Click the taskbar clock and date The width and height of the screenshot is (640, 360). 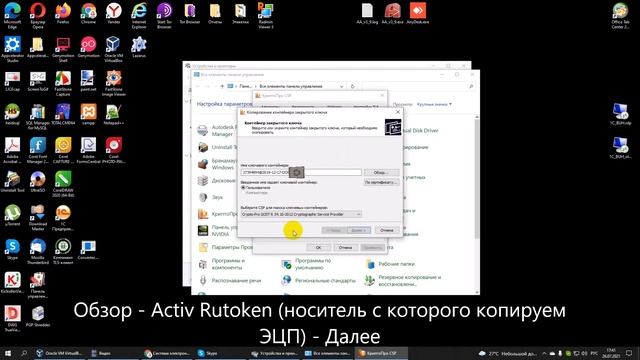click(x=611, y=353)
